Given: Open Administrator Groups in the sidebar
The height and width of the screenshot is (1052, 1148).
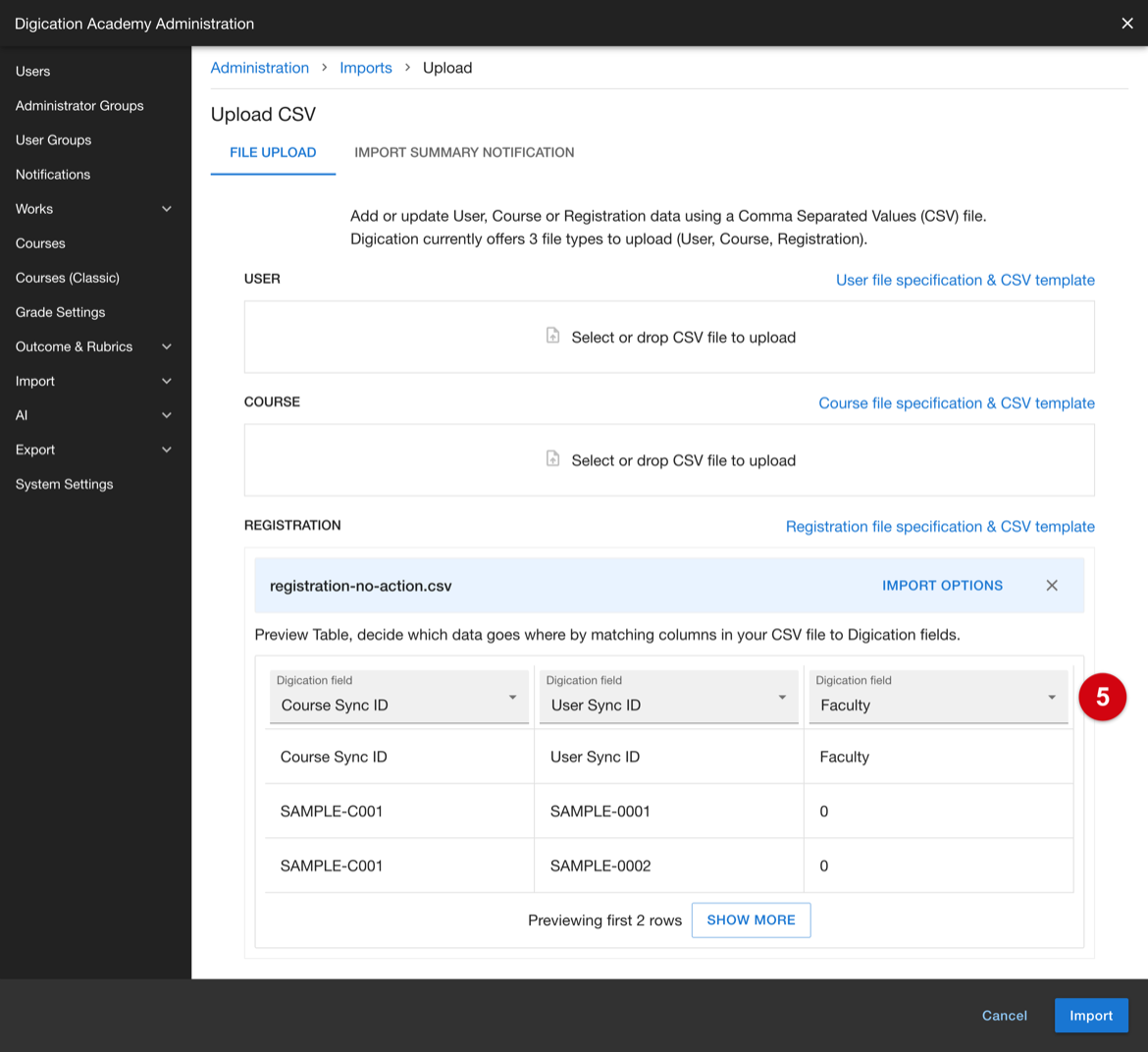Looking at the screenshot, I should [x=79, y=105].
